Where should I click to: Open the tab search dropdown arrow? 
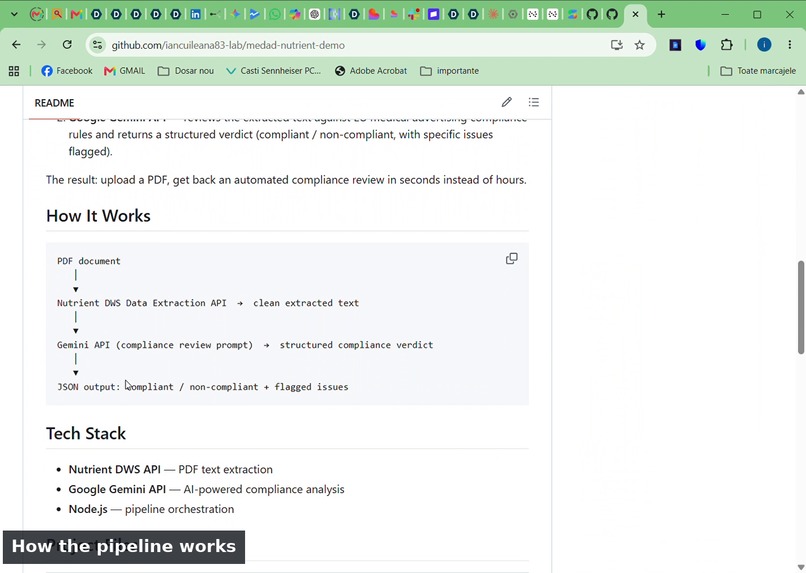pos(14,14)
